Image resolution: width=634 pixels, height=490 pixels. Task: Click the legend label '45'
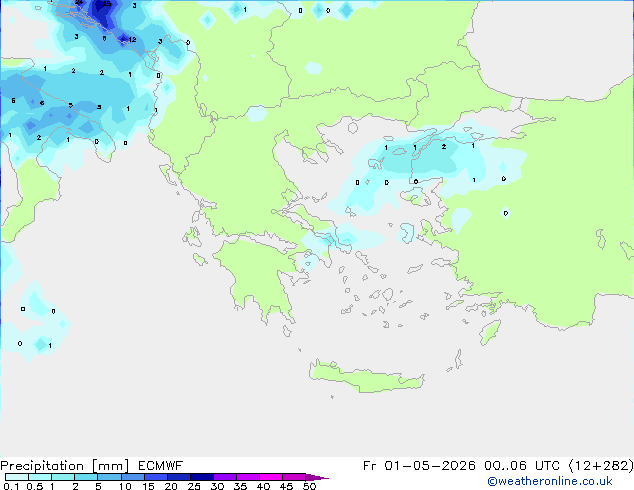[x=286, y=486]
